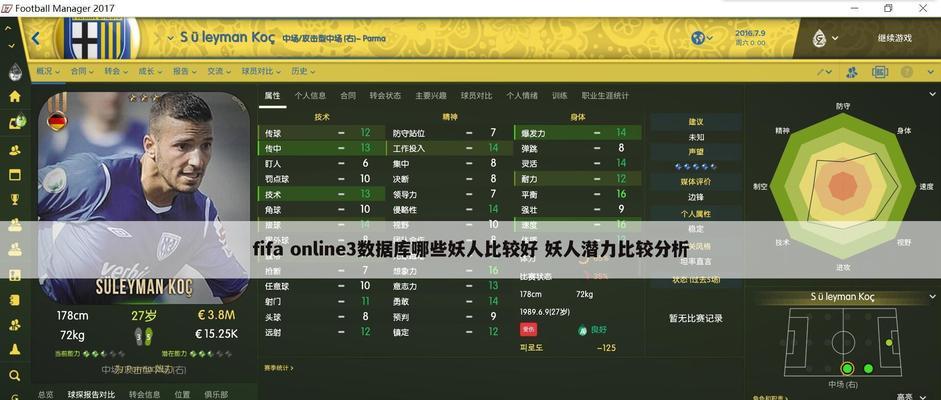The height and width of the screenshot is (400, 941).
Task: Expand the pencil edit dropdown
Action: tap(824, 72)
